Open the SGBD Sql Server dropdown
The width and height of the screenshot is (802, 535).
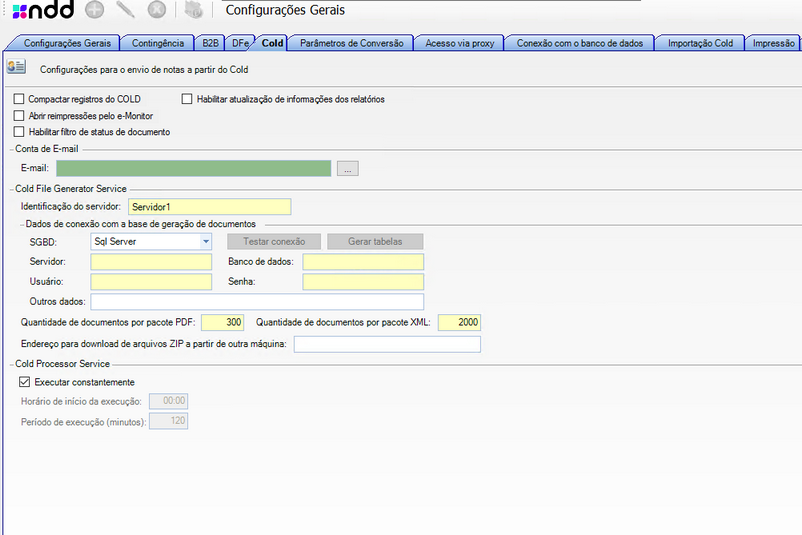coord(205,241)
